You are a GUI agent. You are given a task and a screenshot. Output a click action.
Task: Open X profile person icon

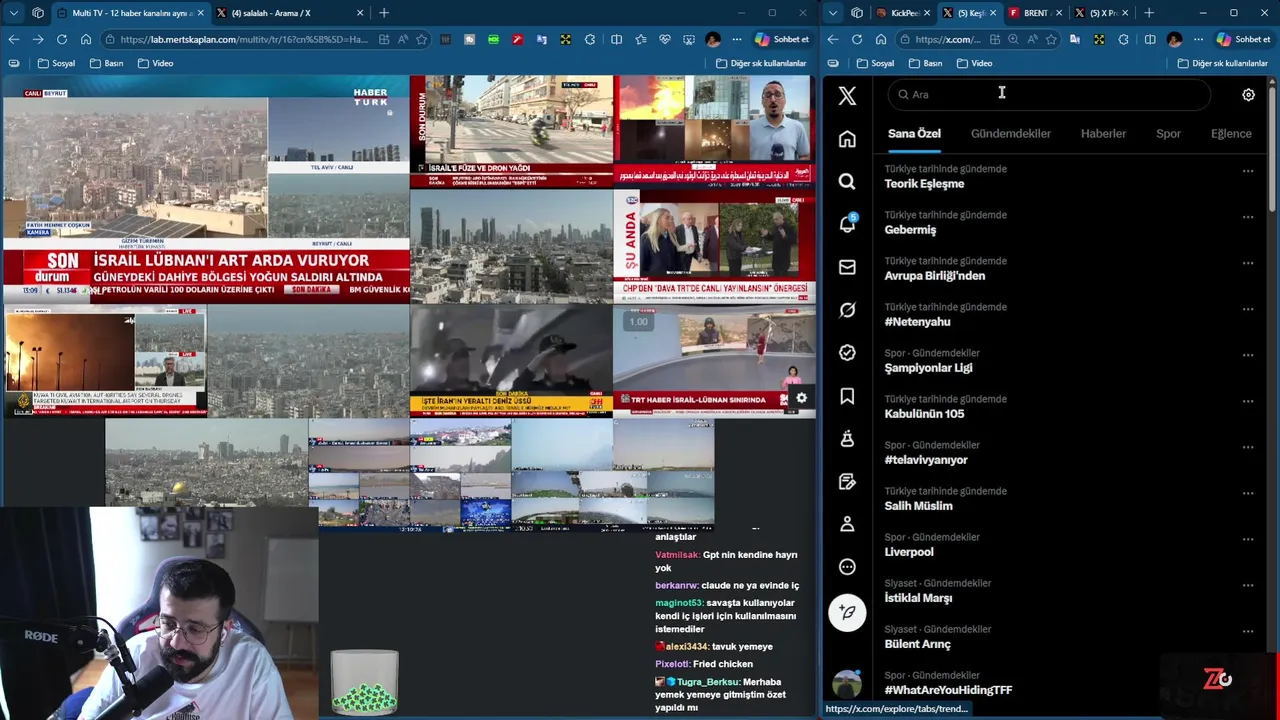click(x=847, y=524)
